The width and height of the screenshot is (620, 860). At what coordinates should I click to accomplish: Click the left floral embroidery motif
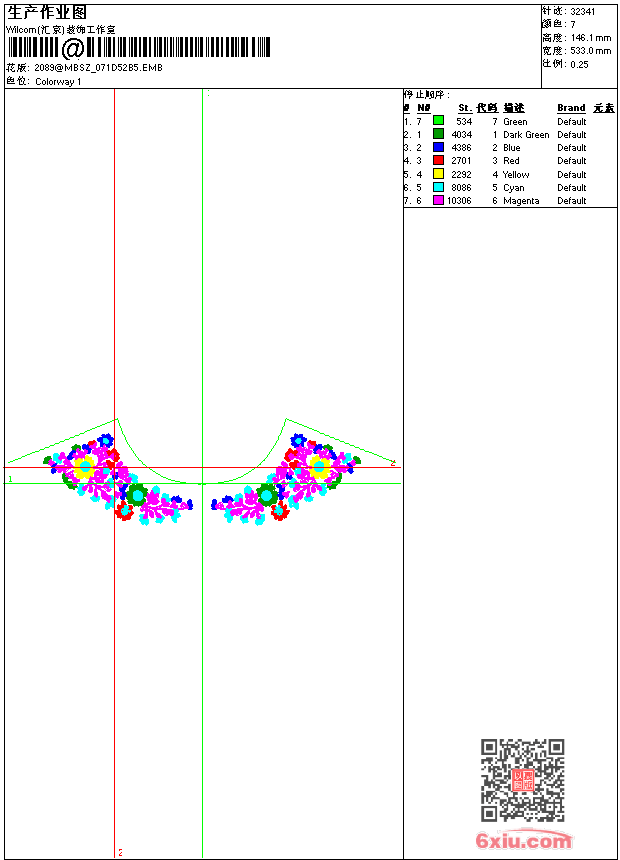click(x=119, y=479)
